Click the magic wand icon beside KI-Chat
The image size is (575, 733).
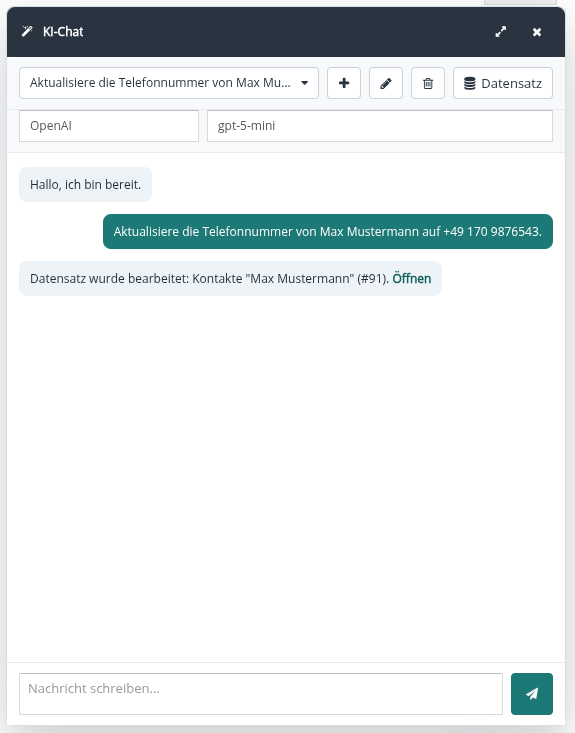coord(27,31)
